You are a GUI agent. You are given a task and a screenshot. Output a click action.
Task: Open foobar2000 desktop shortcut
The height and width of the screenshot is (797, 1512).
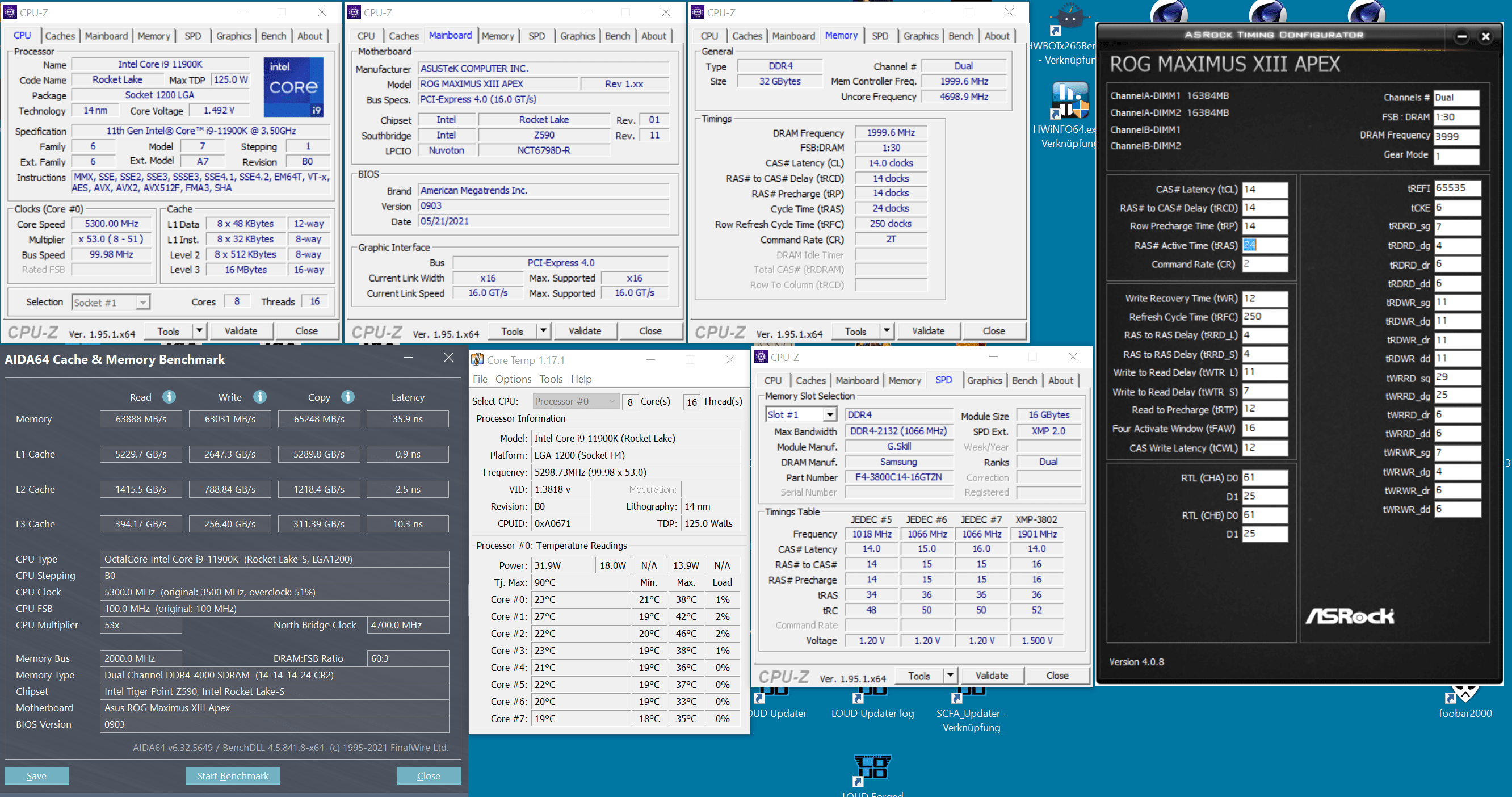(1465, 702)
